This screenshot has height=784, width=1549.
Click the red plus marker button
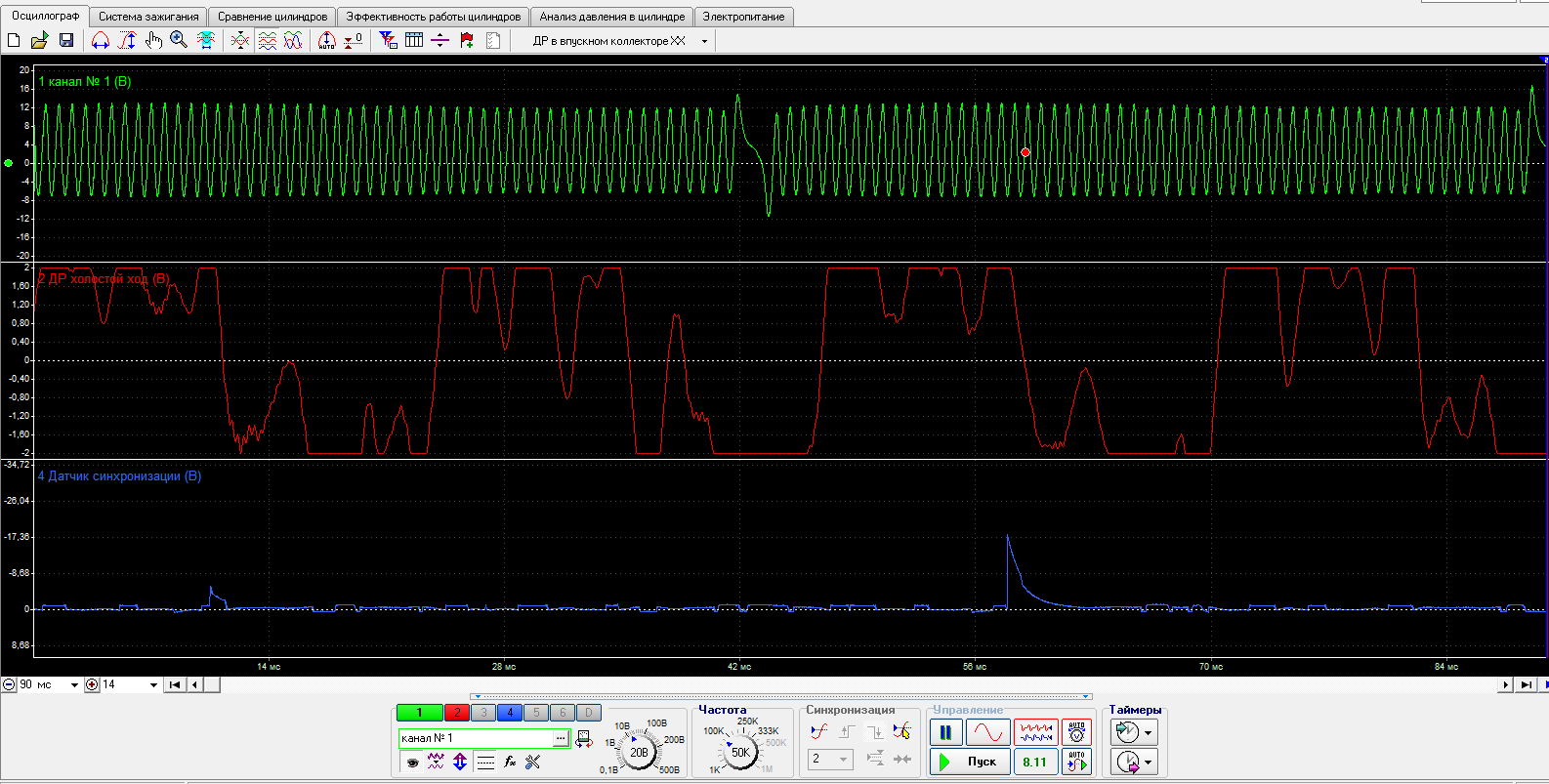click(x=92, y=684)
